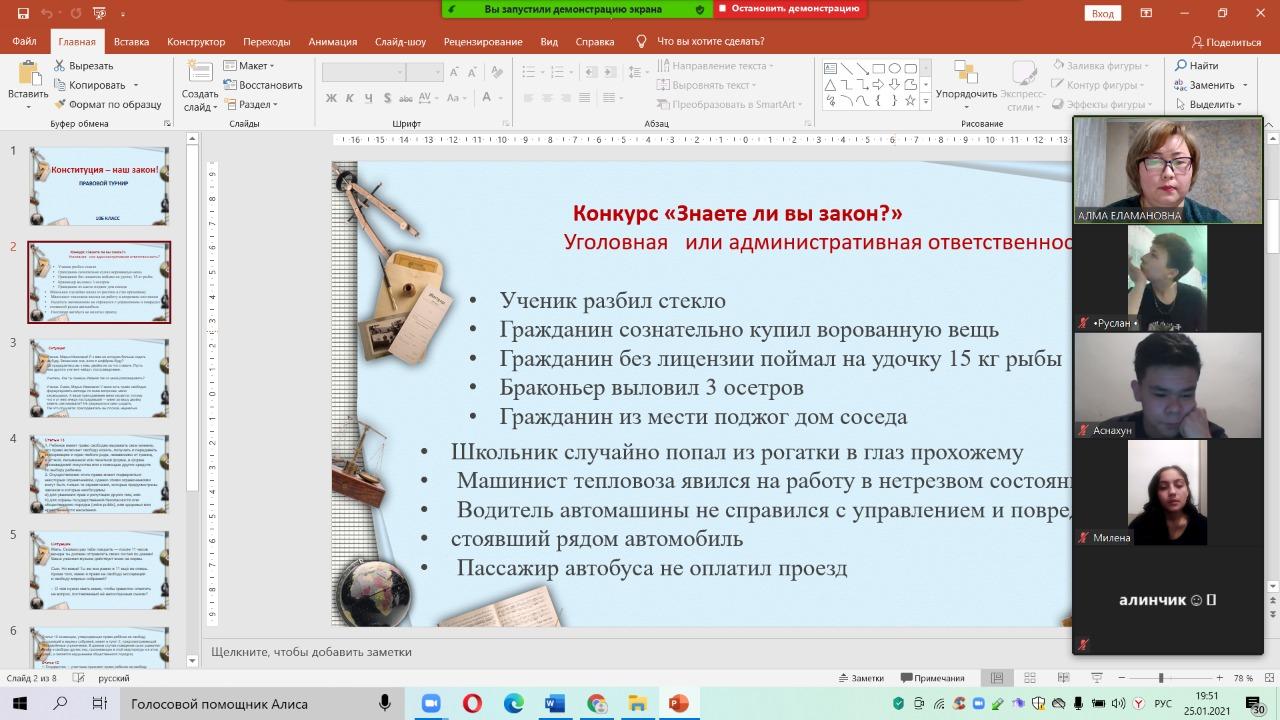
Task: Click the Create Slide (Создать слайд) icon
Action: coord(199,72)
